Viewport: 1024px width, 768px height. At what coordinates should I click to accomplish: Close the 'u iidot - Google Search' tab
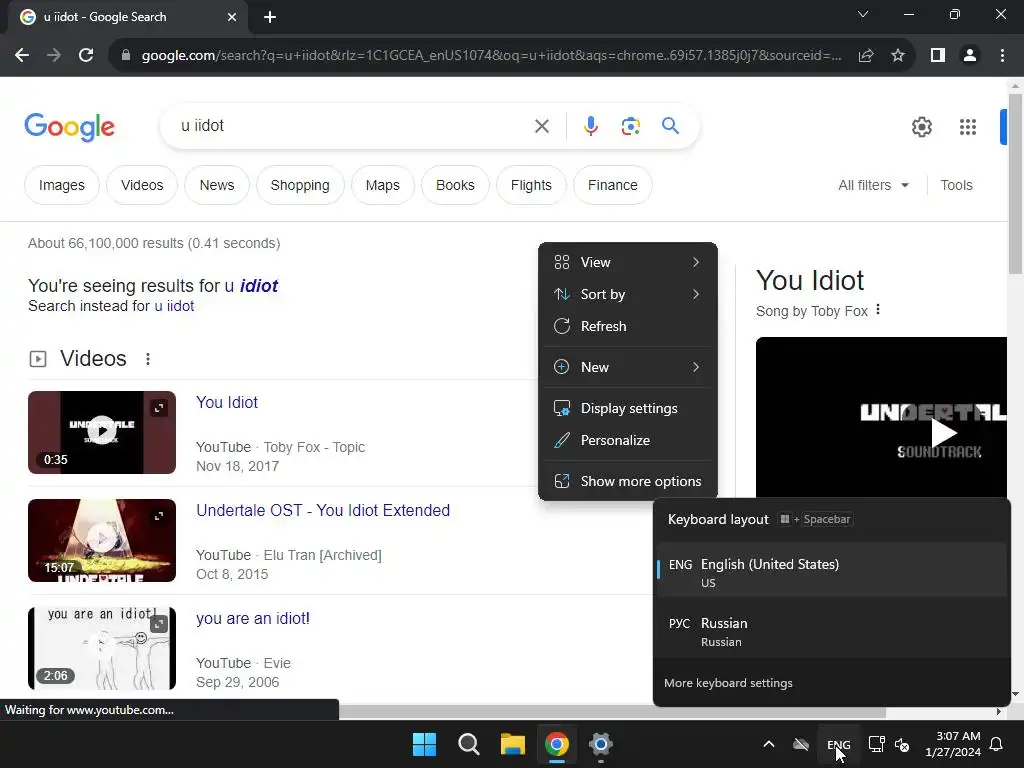(232, 17)
